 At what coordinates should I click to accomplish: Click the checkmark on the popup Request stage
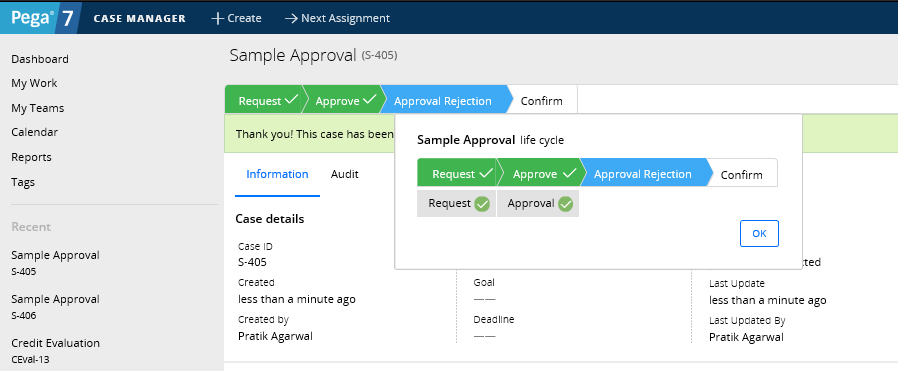(486, 173)
